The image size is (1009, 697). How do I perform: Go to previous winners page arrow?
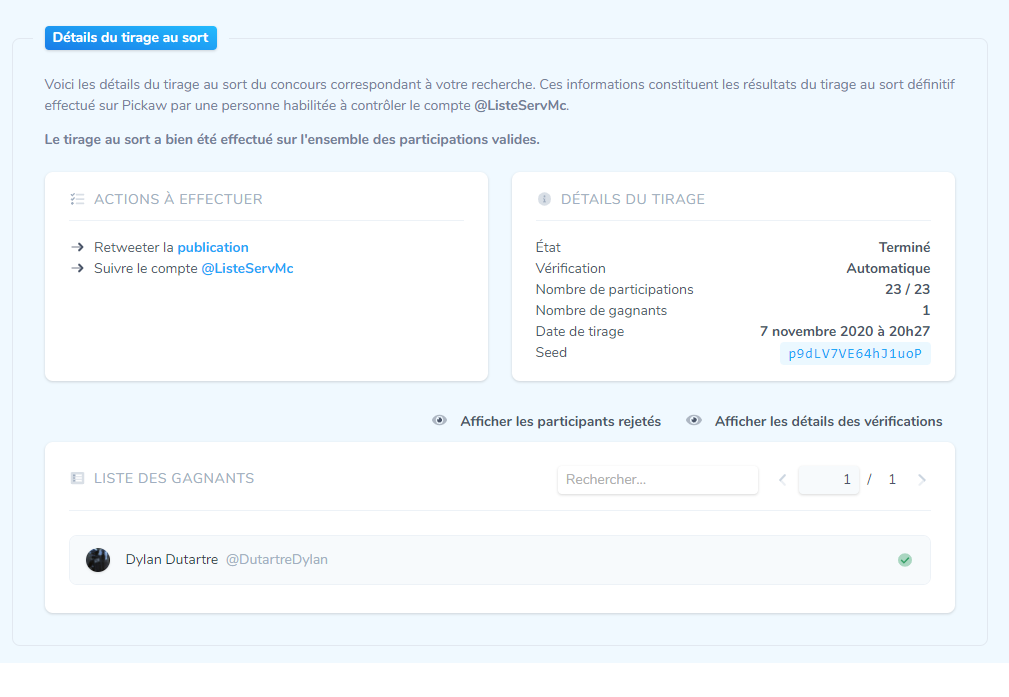click(x=782, y=479)
